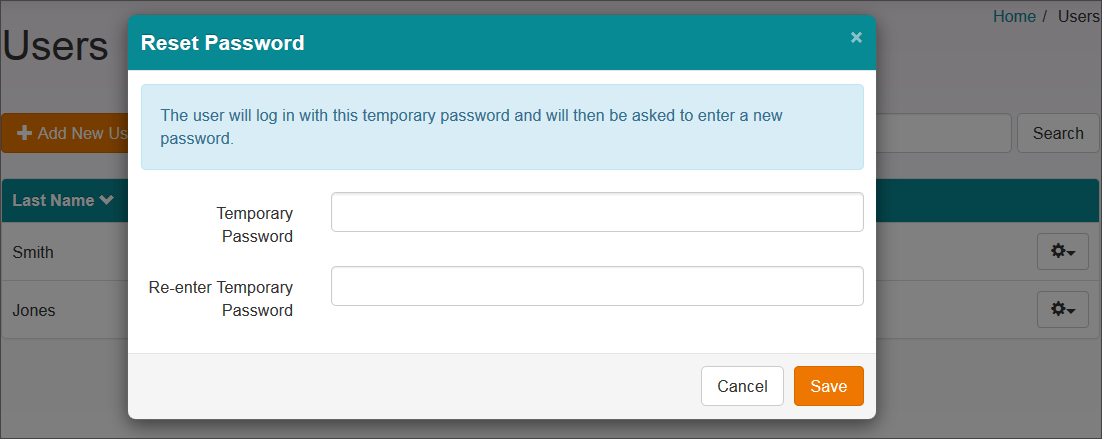
Task: Click the Temporary Password input field
Action: (x=597, y=212)
